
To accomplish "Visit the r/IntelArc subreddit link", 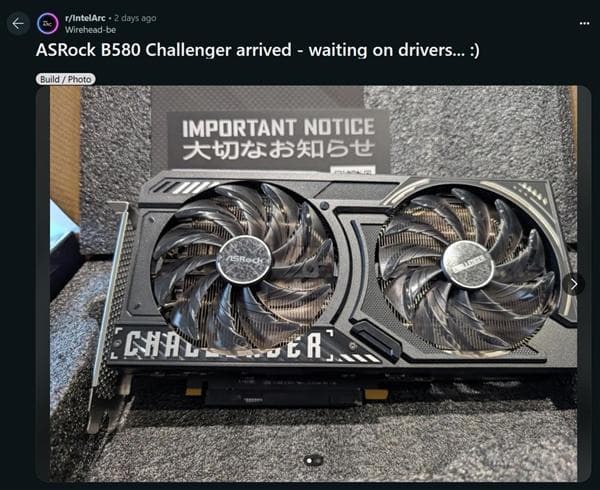I will point(85,18).
